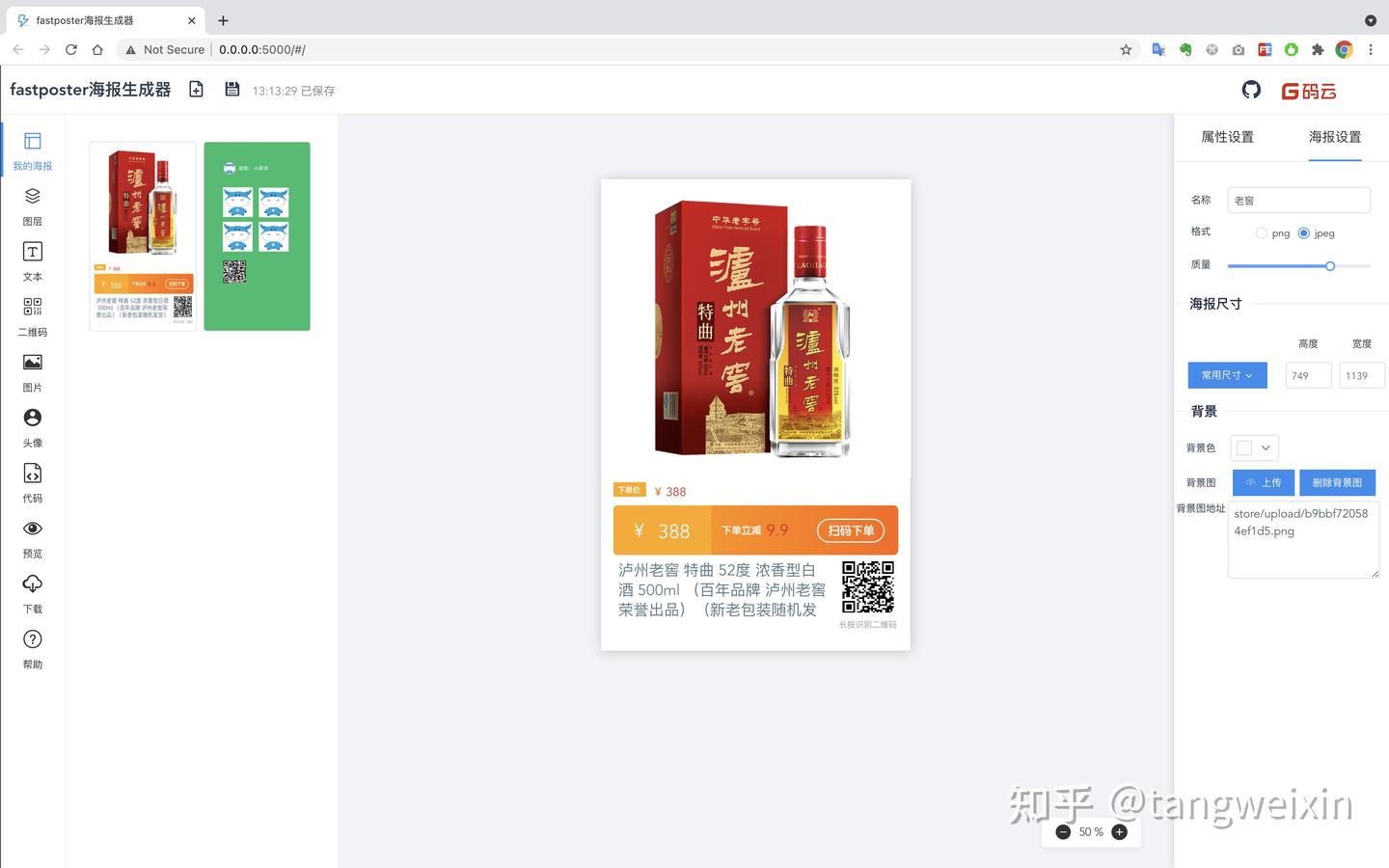Viewport: 1389px width, 868px height.
Task: Open the 代码 code panel icon
Action: pyautogui.click(x=32, y=473)
